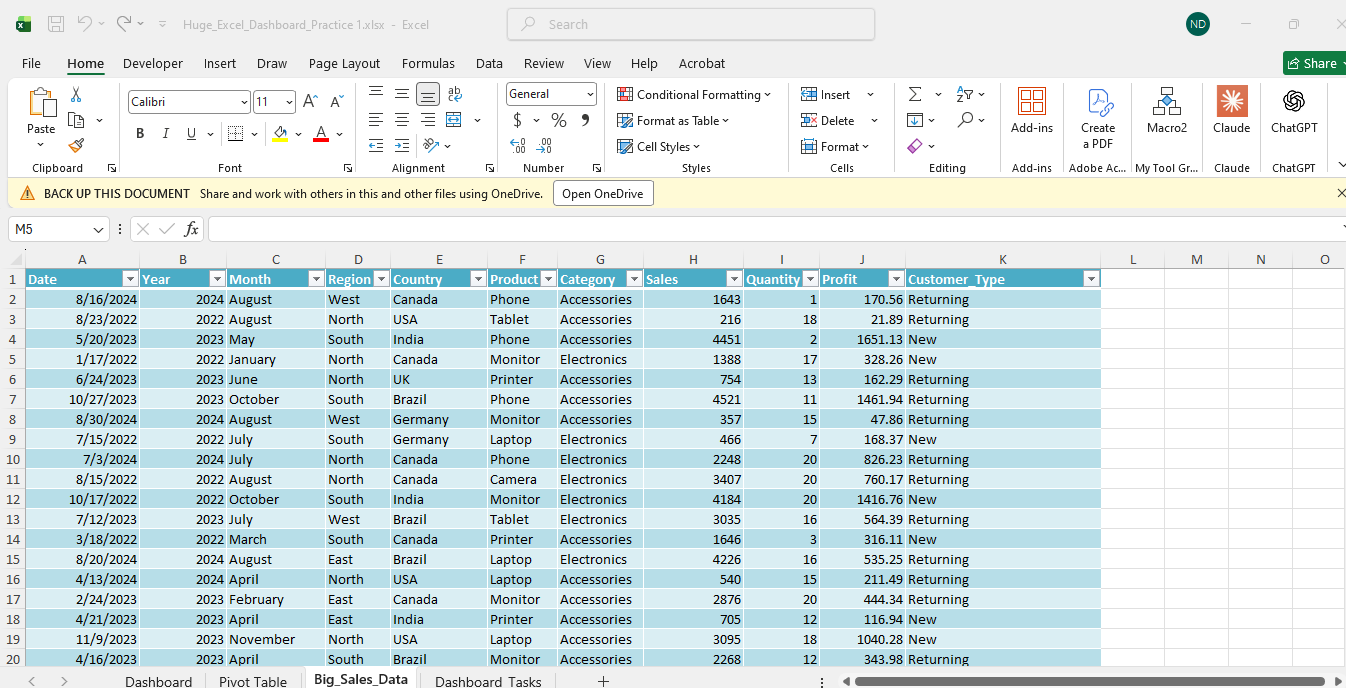Click Increase Decimal icon
This screenshot has width=1346, height=688.
[518, 146]
